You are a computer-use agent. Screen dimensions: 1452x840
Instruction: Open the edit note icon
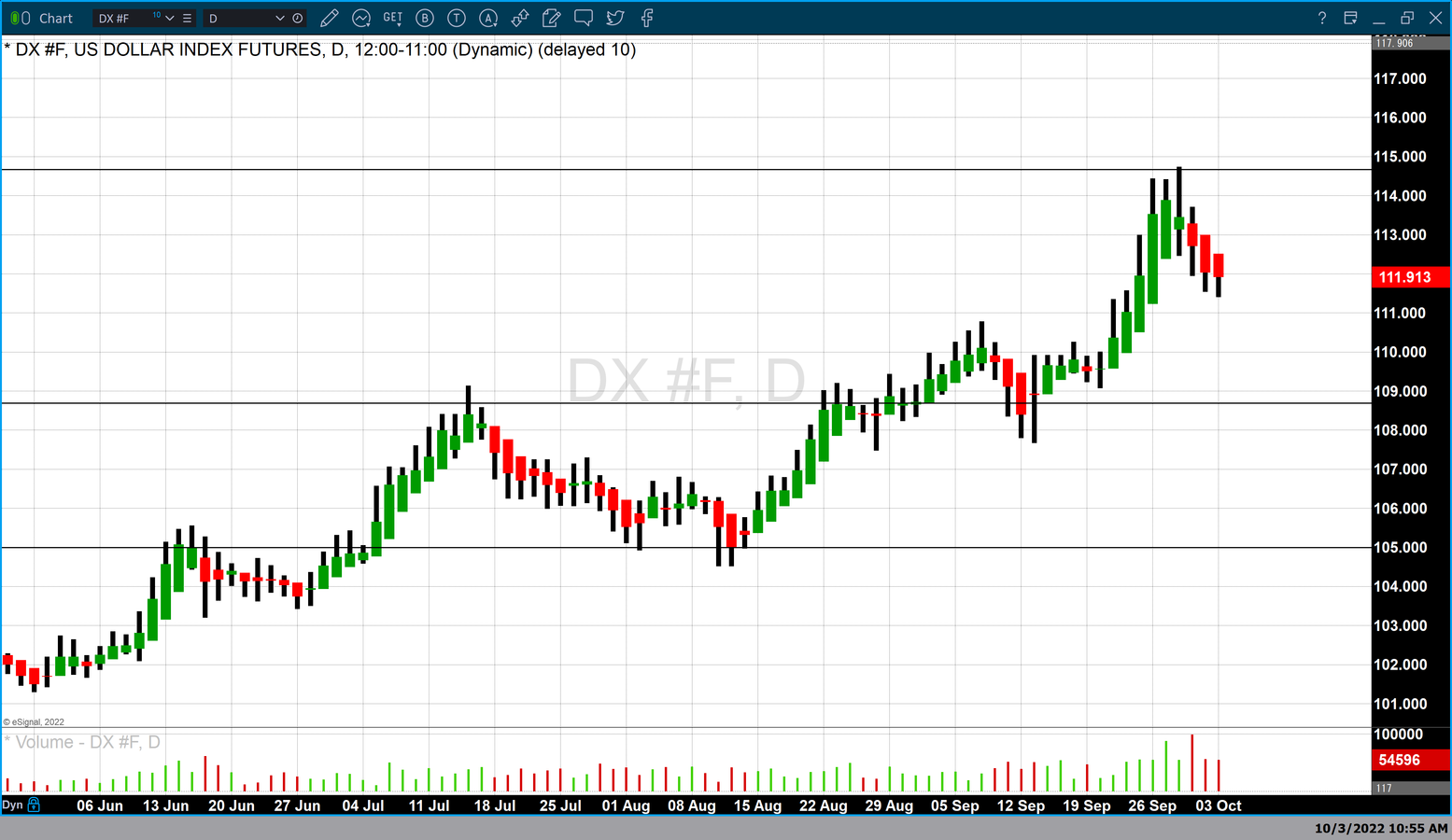tap(552, 18)
